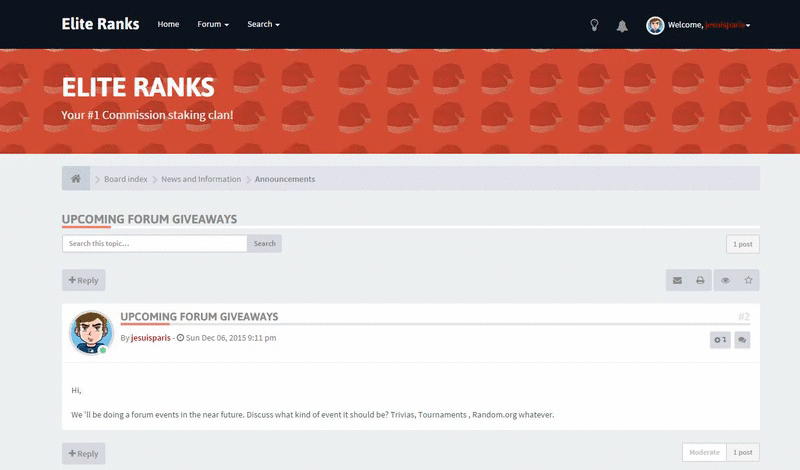Screen dimensions: 800x470
Task: Bookmark topic with star icon
Action: 748,280
